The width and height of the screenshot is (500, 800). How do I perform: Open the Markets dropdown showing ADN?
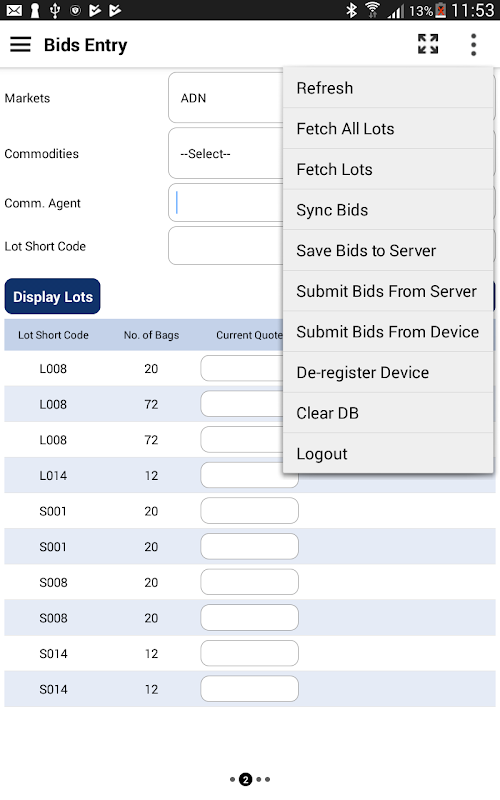[x=226, y=97]
